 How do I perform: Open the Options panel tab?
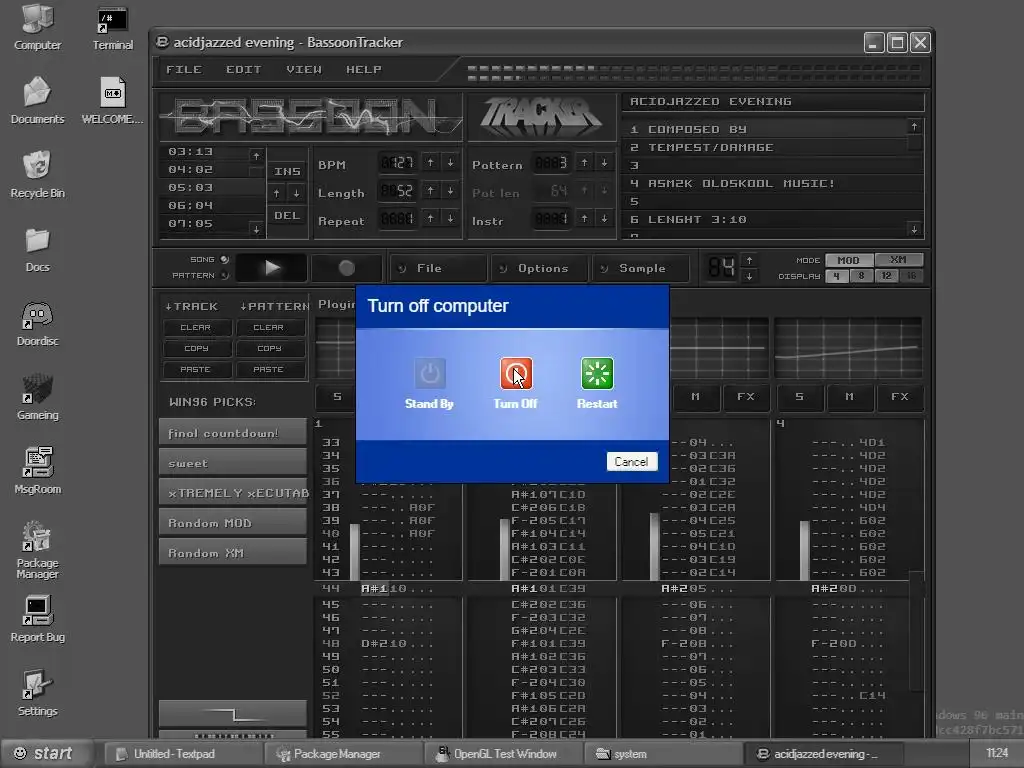click(539, 268)
